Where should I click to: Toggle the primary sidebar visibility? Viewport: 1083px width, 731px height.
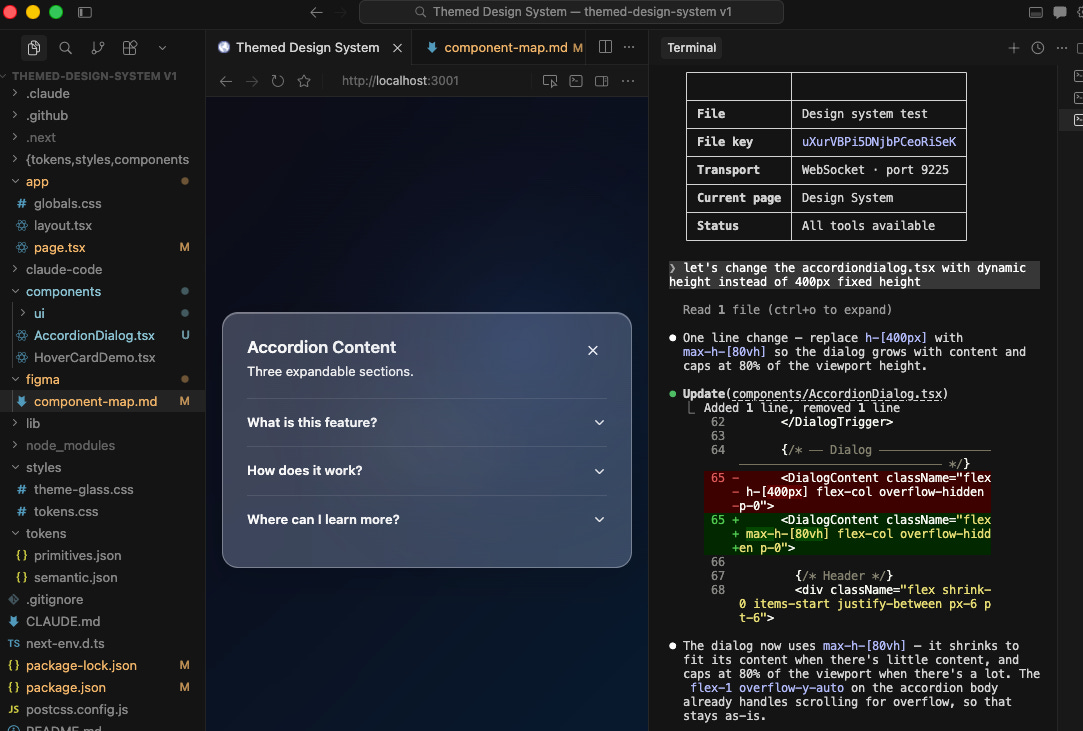click(x=84, y=13)
